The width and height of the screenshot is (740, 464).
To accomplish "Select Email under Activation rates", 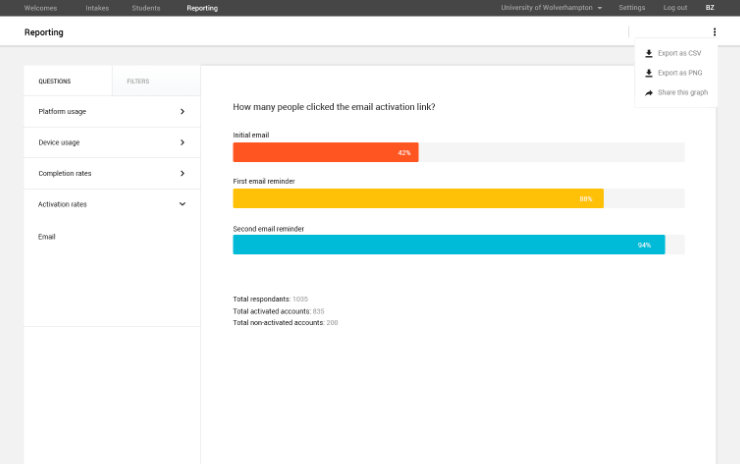I will [x=47, y=237].
